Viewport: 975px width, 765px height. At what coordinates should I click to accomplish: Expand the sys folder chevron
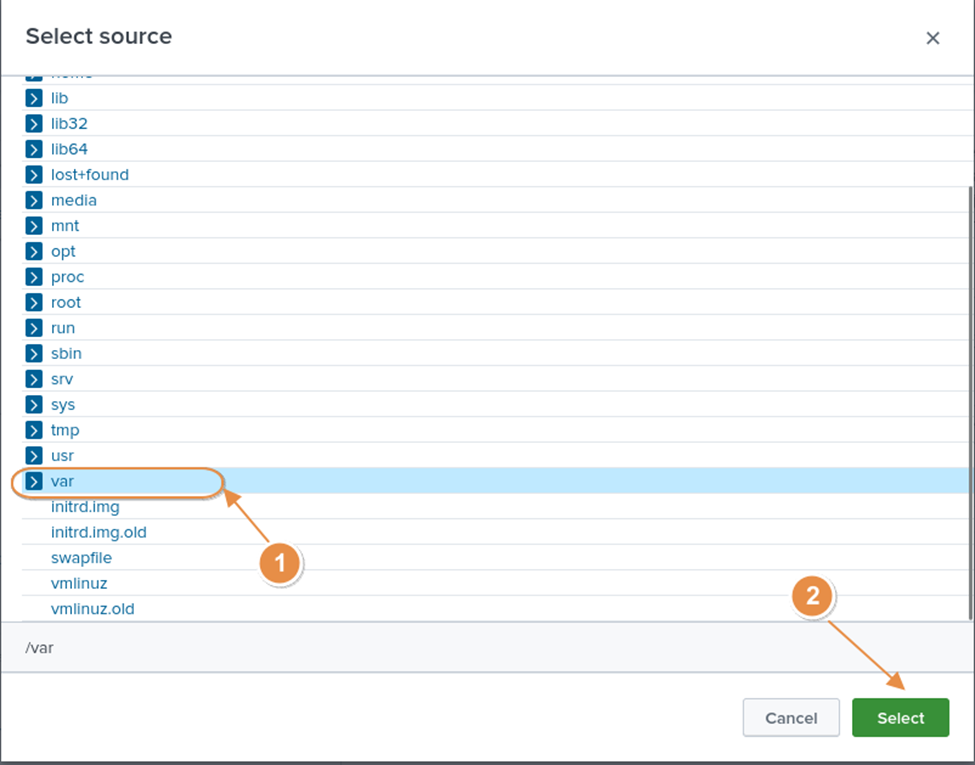(34, 404)
